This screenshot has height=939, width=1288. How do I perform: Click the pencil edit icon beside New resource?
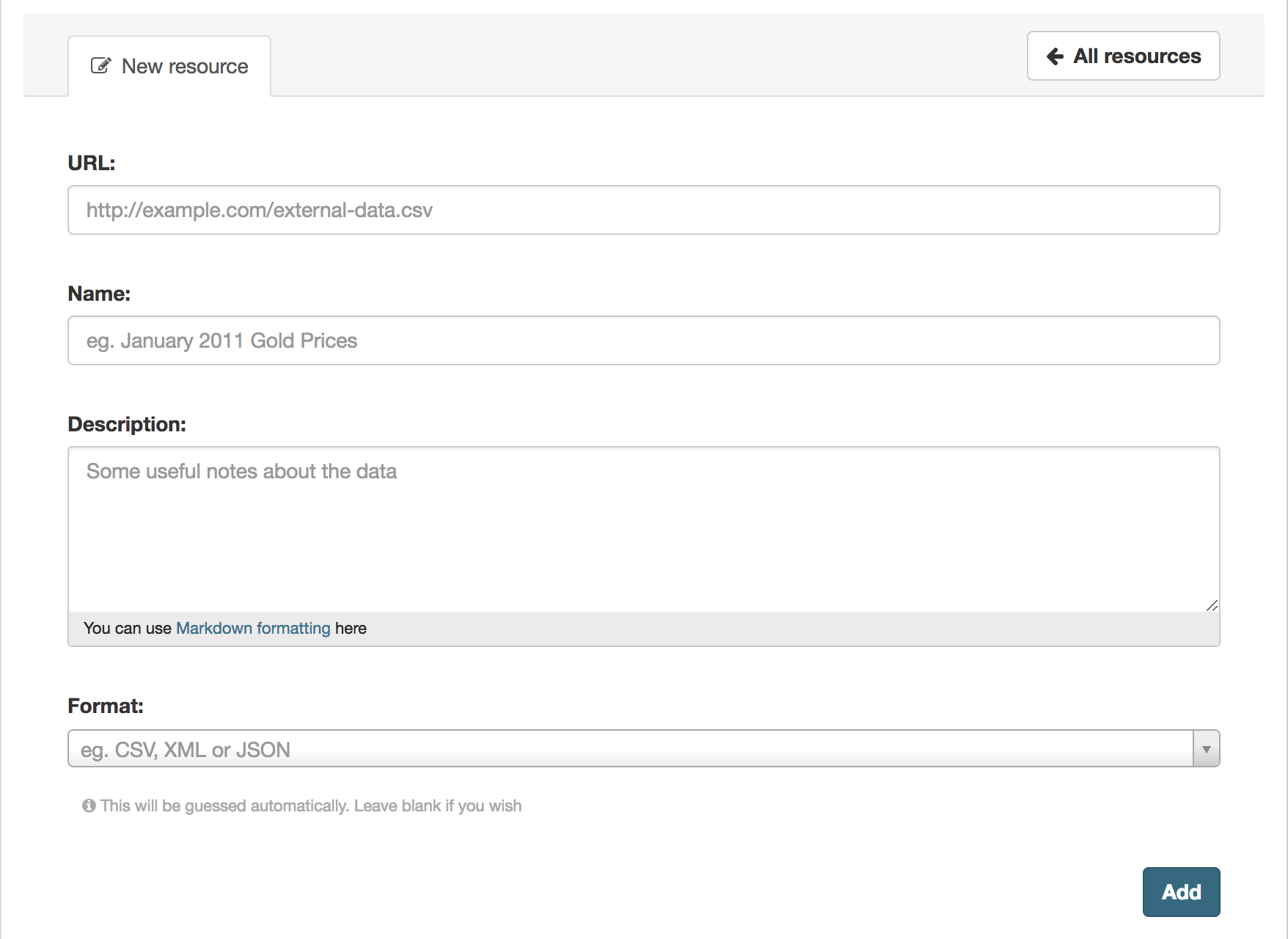[x=100, y=66]
